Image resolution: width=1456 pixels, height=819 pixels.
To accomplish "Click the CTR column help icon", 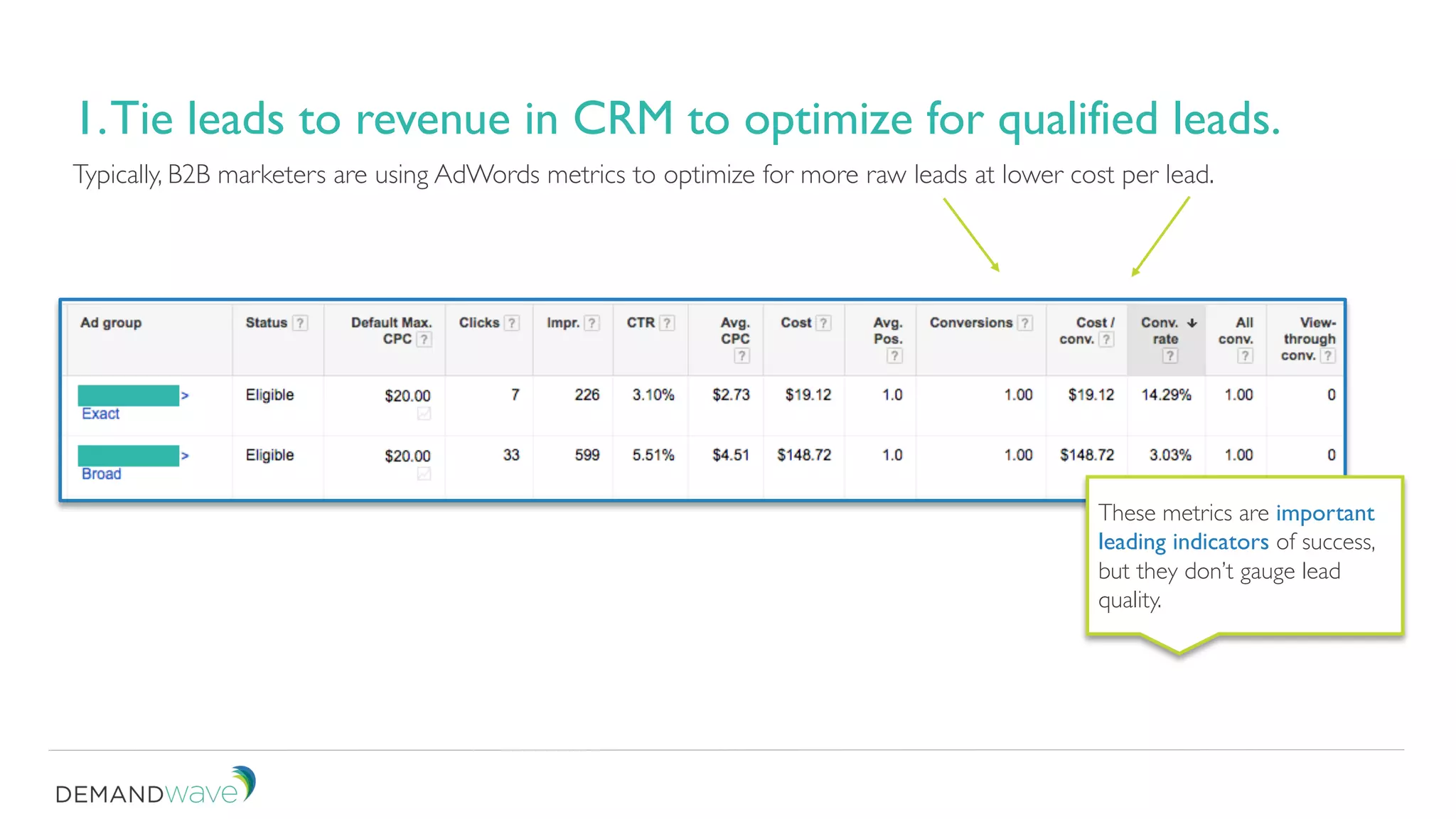I will 667,323.
